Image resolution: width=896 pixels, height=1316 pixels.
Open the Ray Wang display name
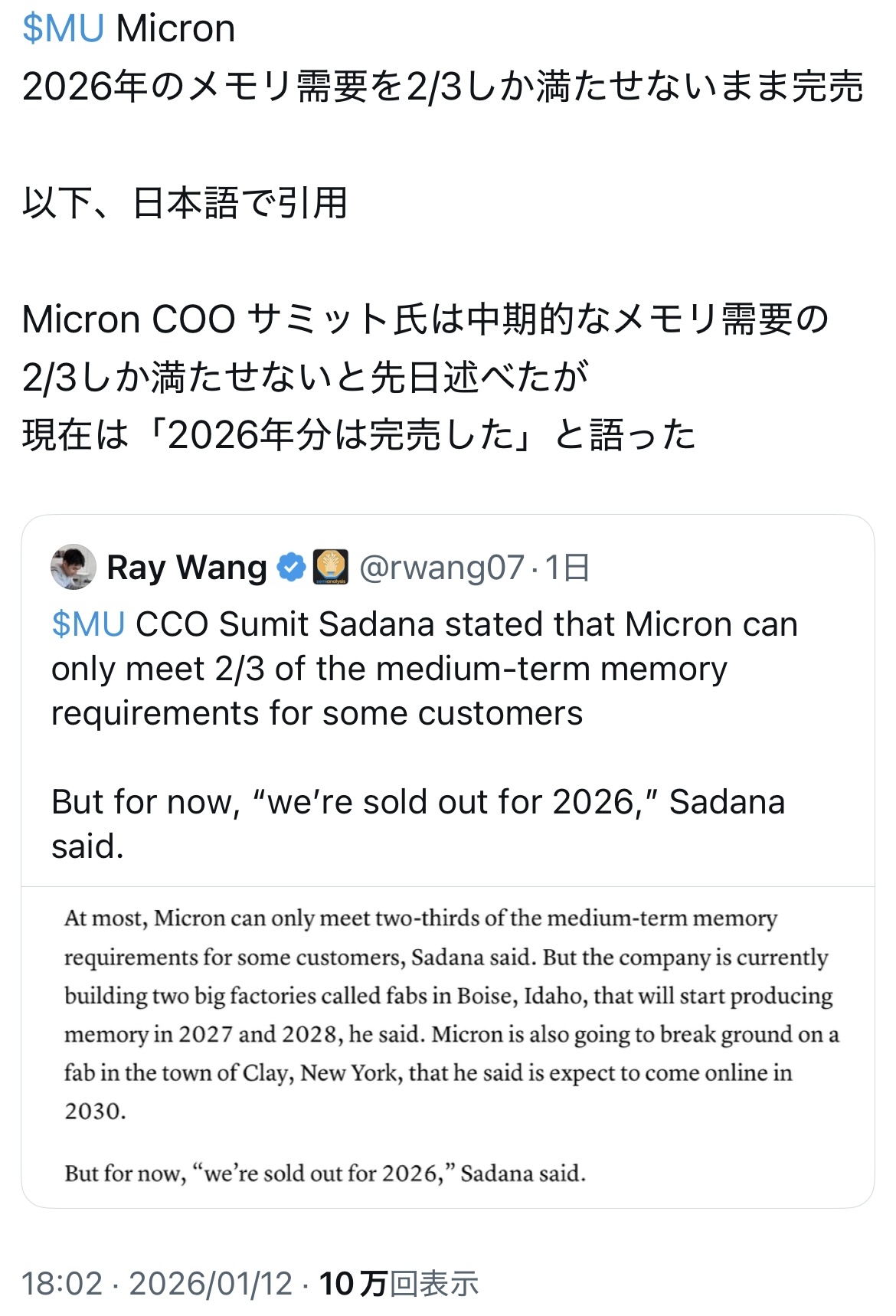(187, 568)
